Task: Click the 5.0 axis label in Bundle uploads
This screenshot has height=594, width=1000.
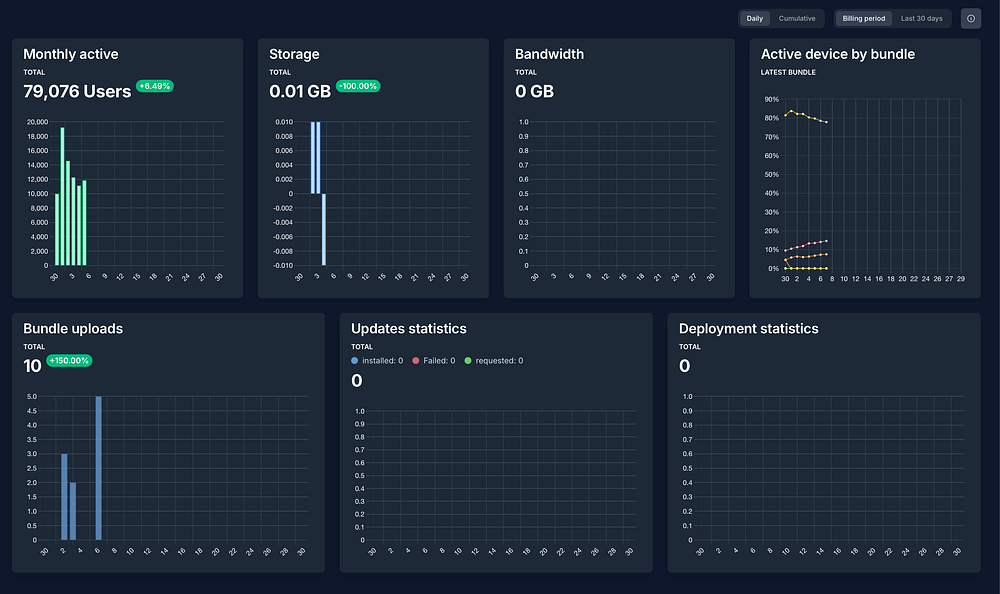Action: pos(31,396)
